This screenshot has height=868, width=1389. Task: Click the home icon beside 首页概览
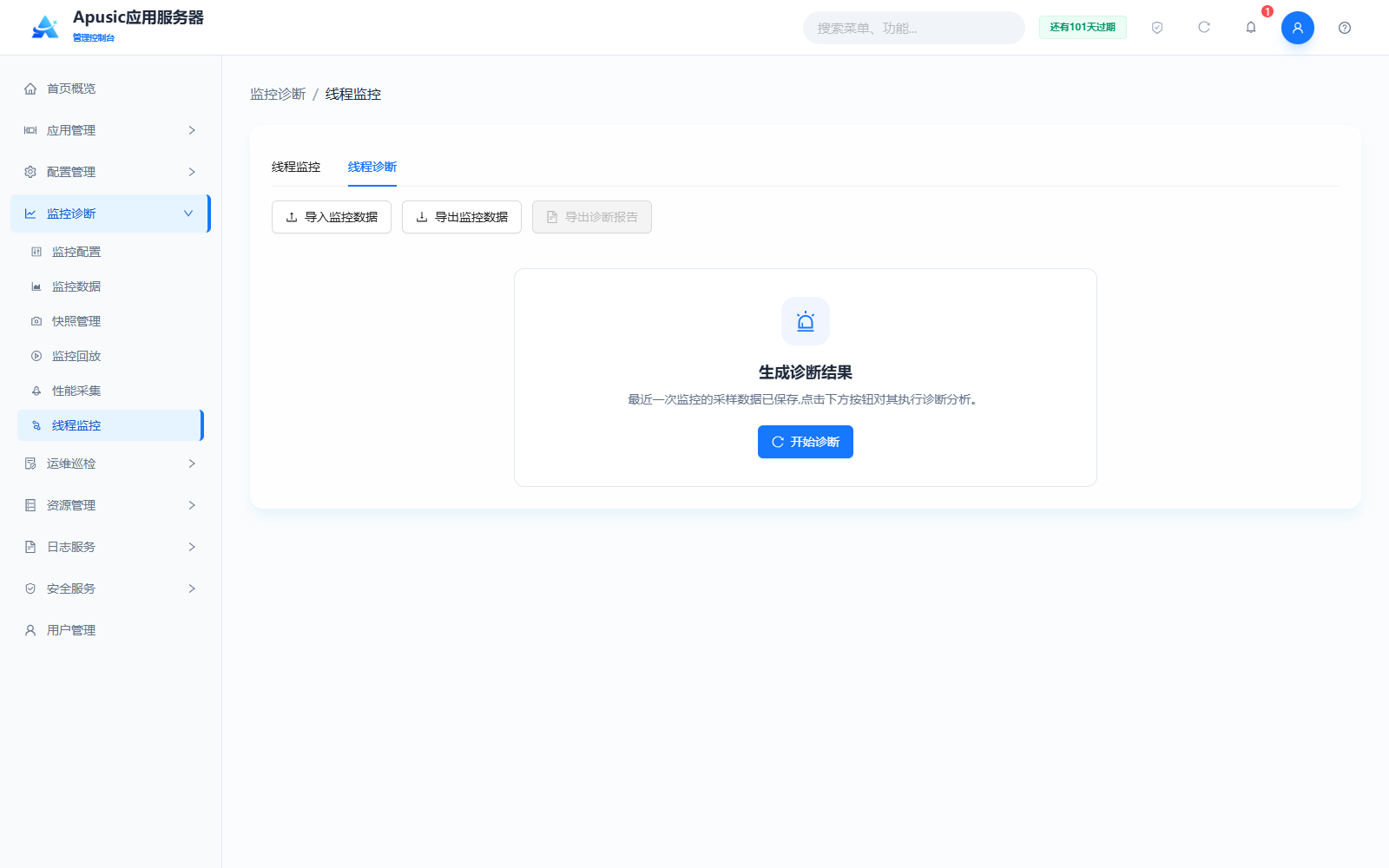point(30,89)
